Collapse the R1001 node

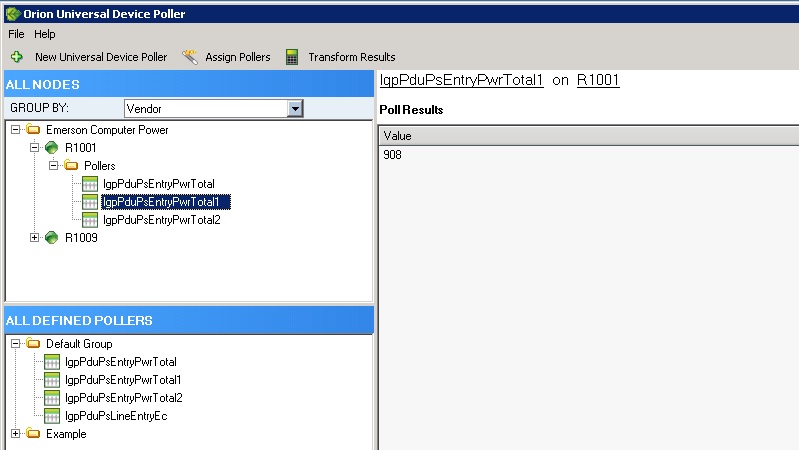[x=34, y=148]
